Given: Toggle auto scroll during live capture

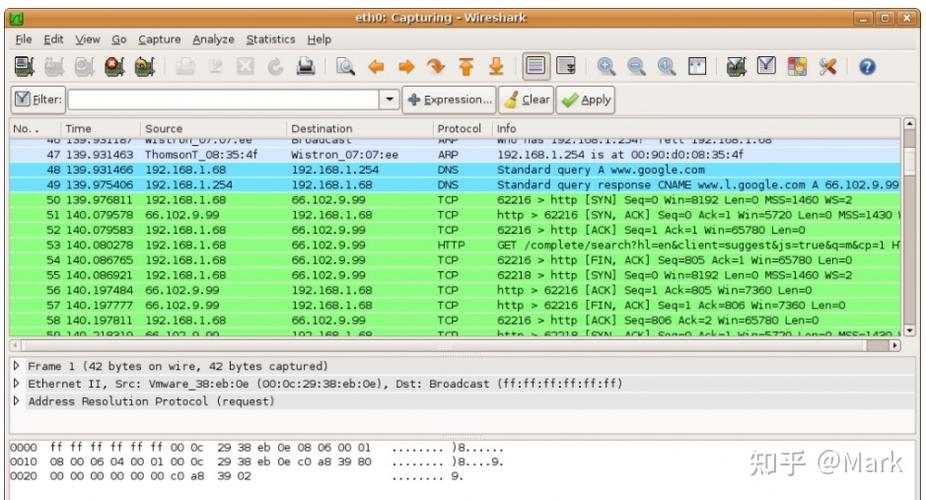Looking at the screenshot, I should (566, 66).
